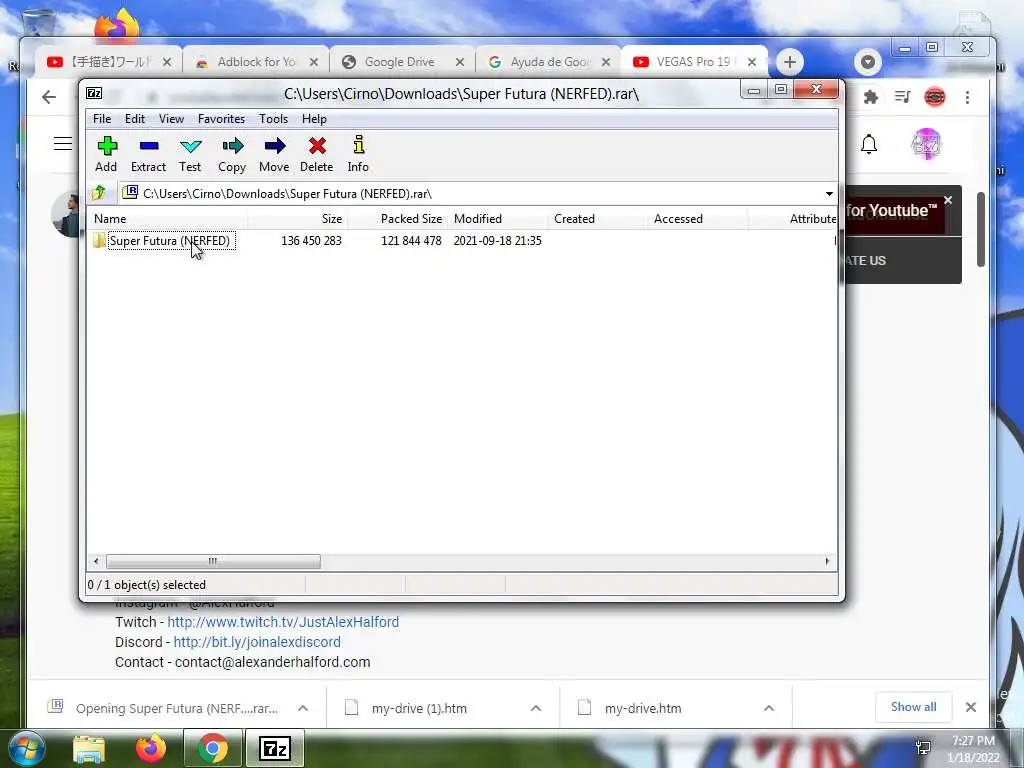
Task: Open Chrome extensions puzzle icon
Action: click(x=871, y=97)
